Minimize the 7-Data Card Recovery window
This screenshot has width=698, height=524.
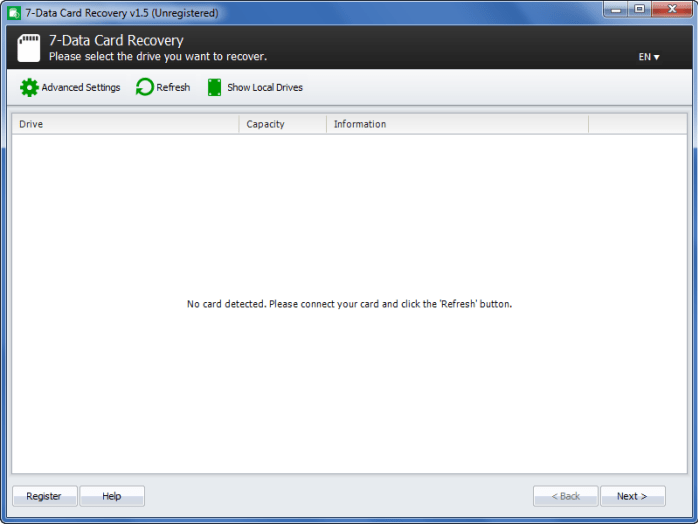tap(616, 9)
